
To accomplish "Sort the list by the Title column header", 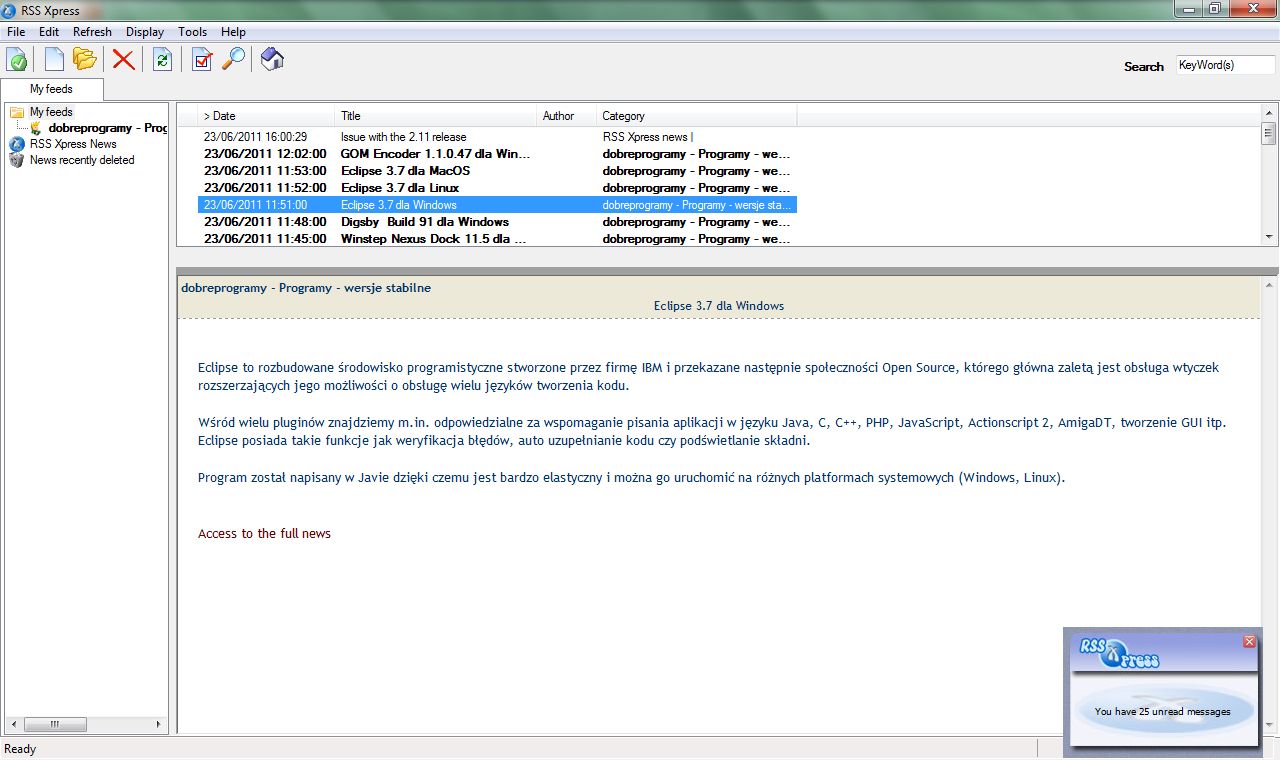I will pyautogui.click(x=436, y=116).
